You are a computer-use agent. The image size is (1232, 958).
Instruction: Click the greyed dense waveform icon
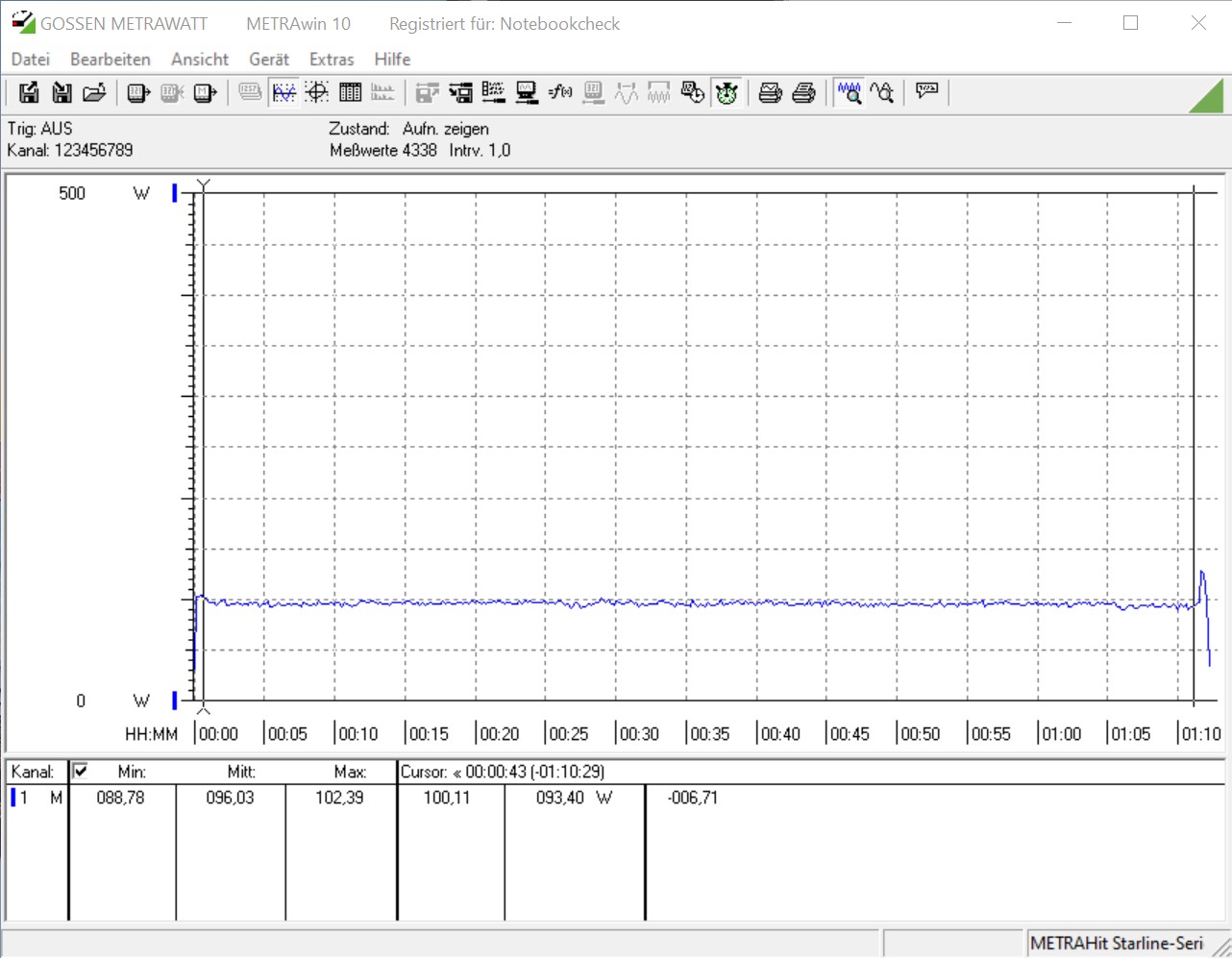tap(659, 92)
